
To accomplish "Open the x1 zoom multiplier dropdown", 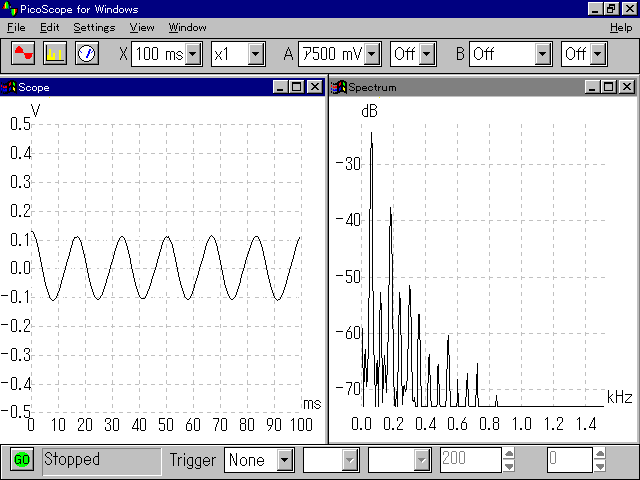I will tap(256, 54).
